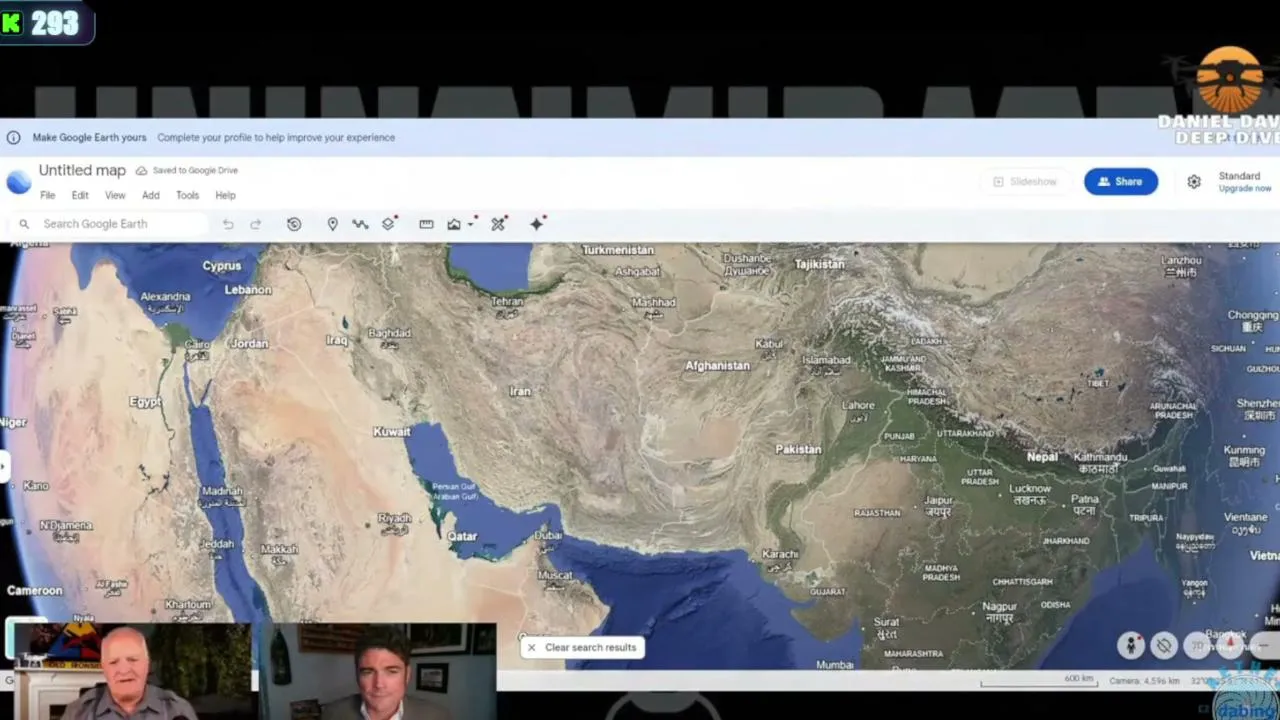
Task: Click the search magnifier icon
Action: pos(24,224)
